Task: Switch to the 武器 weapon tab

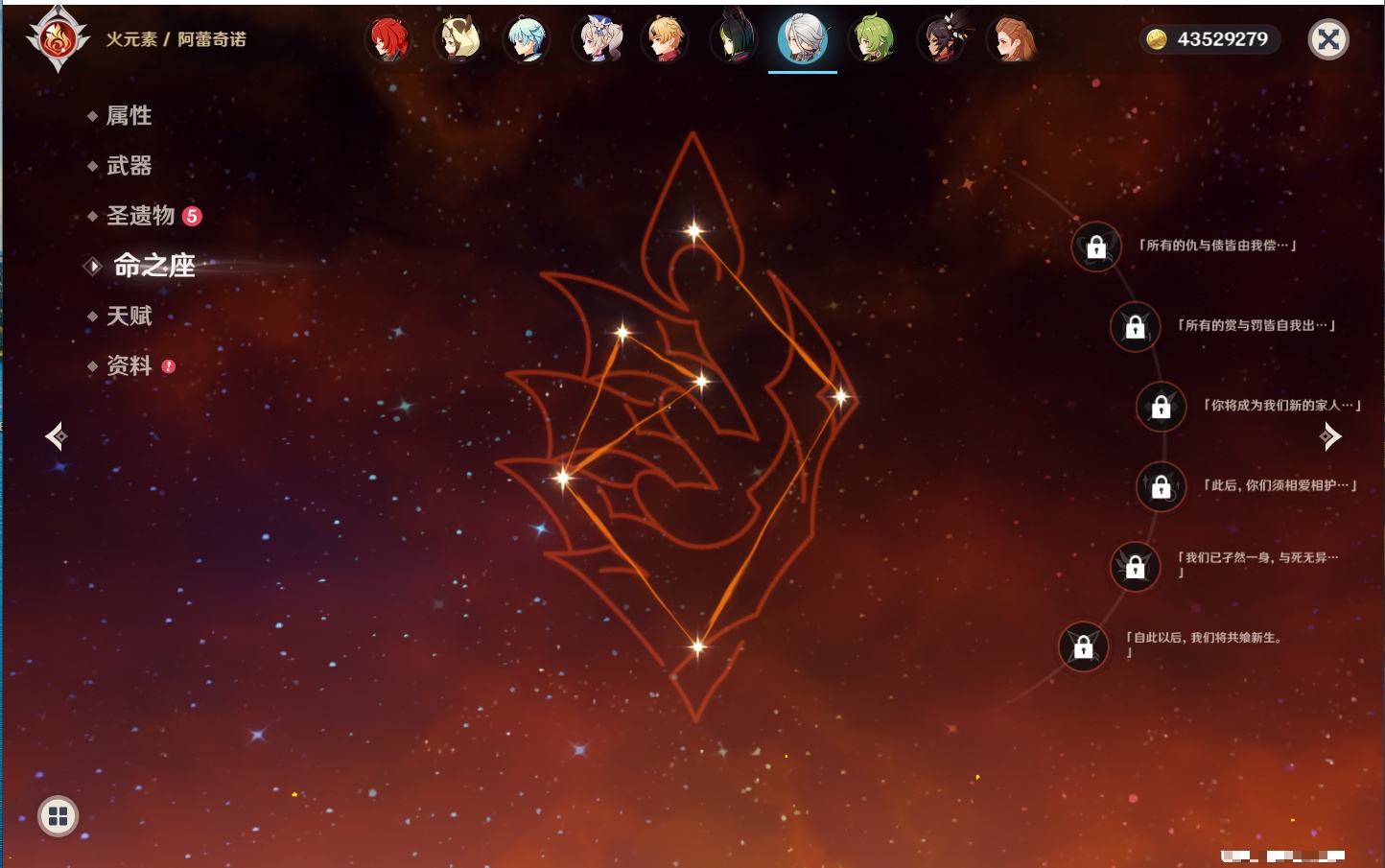Action: 129,166
